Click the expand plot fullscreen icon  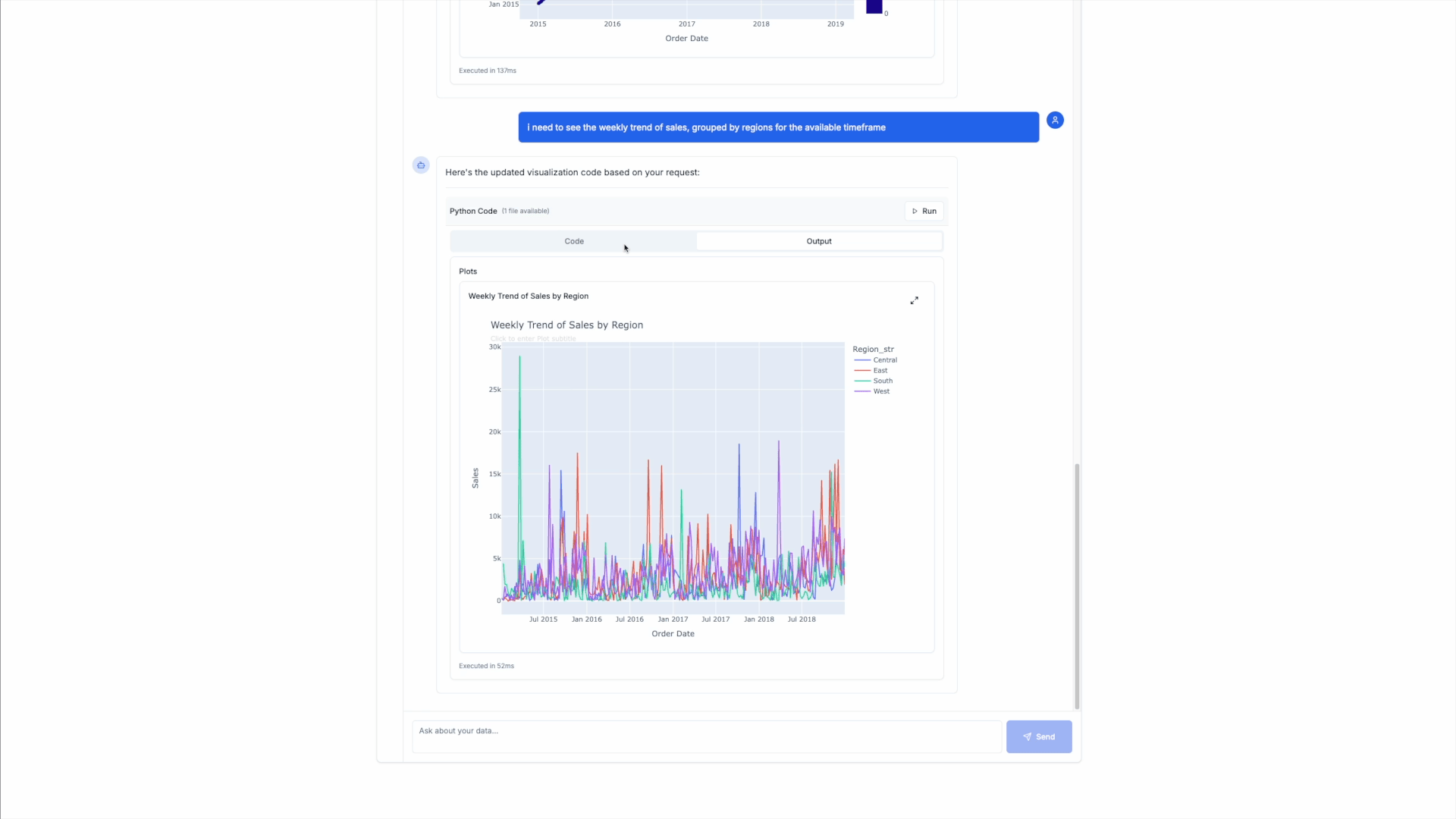[914, 301]
